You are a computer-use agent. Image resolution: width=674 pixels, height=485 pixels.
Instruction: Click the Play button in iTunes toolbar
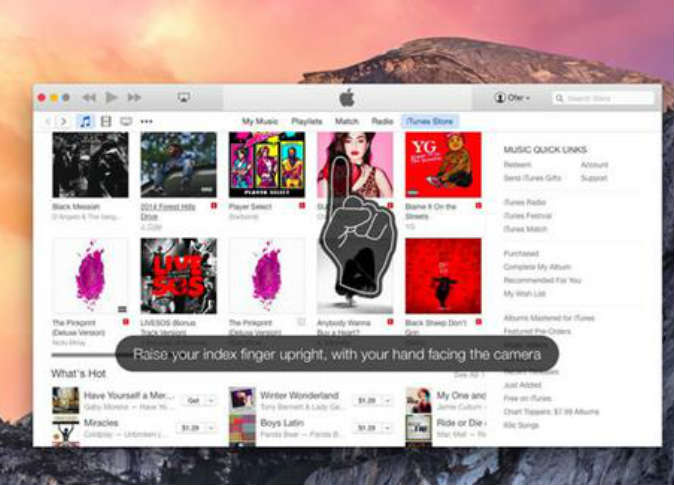click(x=112, y=97)
